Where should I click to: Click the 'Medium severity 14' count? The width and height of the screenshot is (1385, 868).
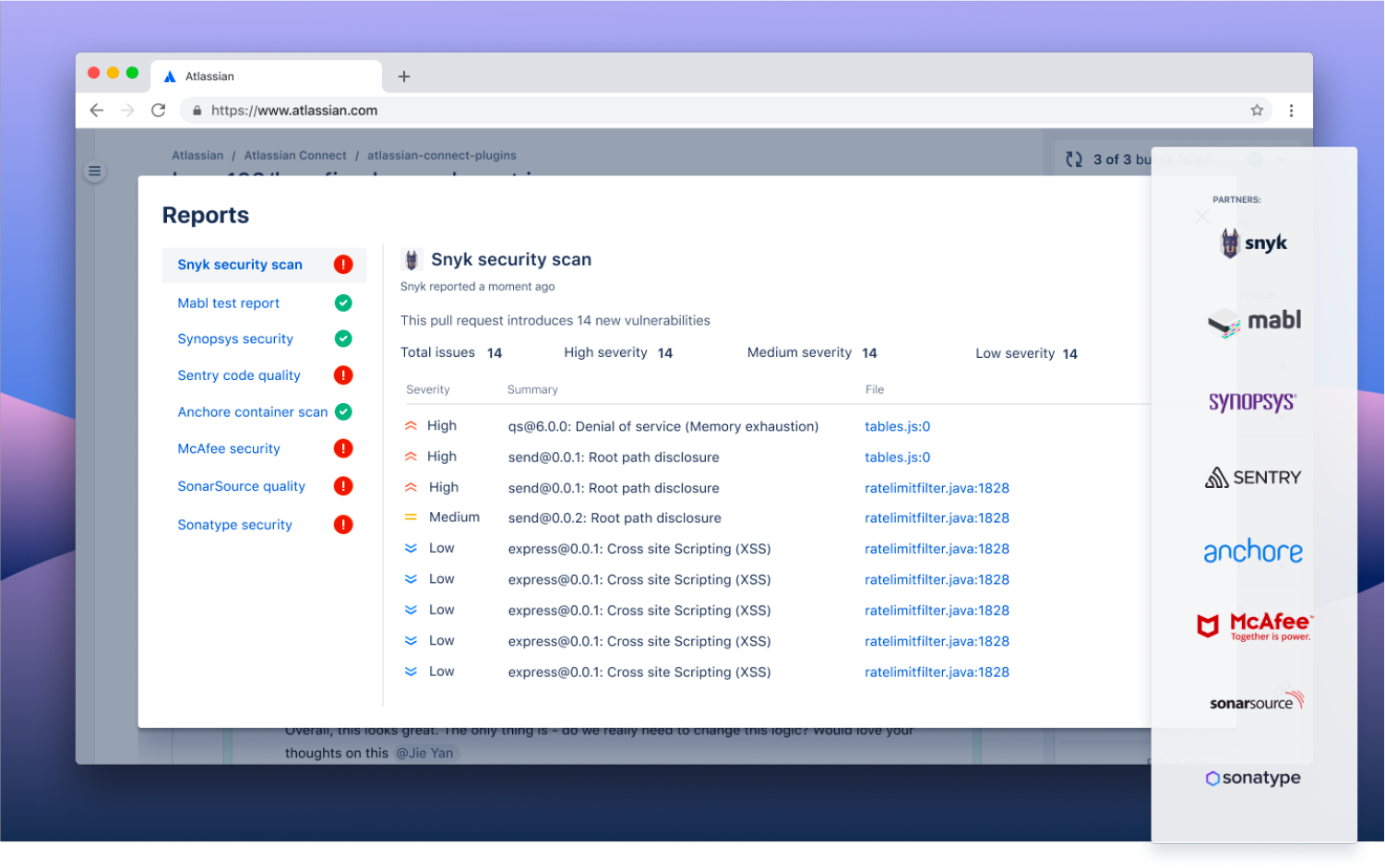click(812, 352)
